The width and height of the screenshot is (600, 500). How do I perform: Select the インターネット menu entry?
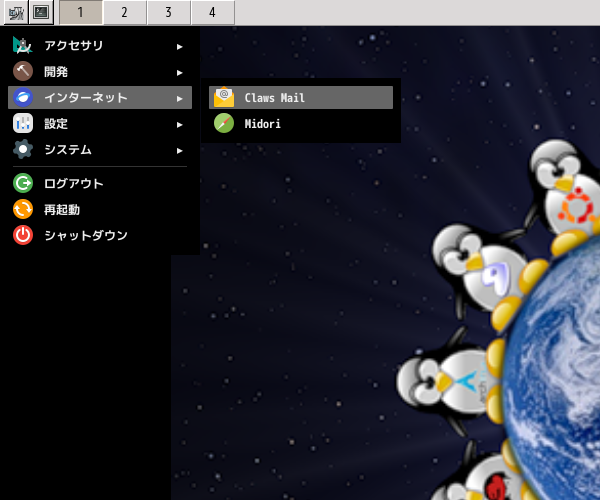click(100, 98)
